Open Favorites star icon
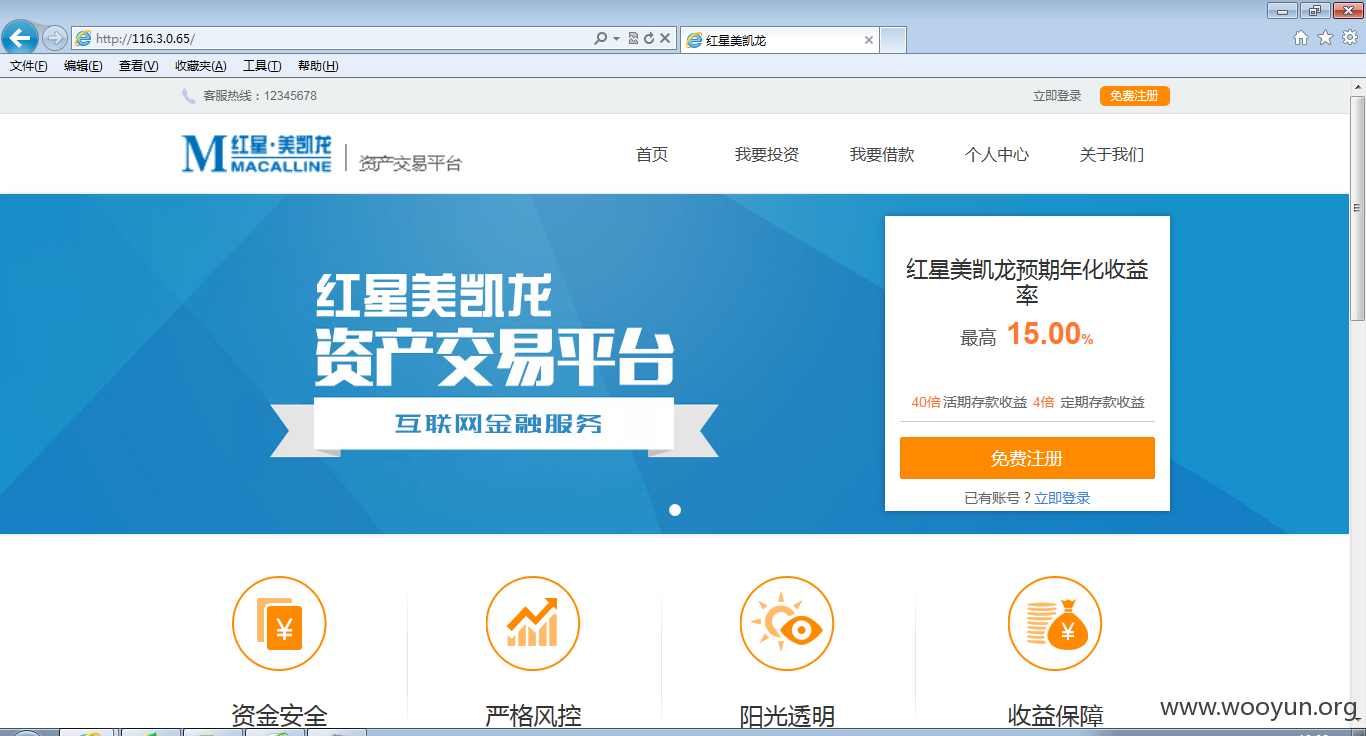 pos(1326,38)
